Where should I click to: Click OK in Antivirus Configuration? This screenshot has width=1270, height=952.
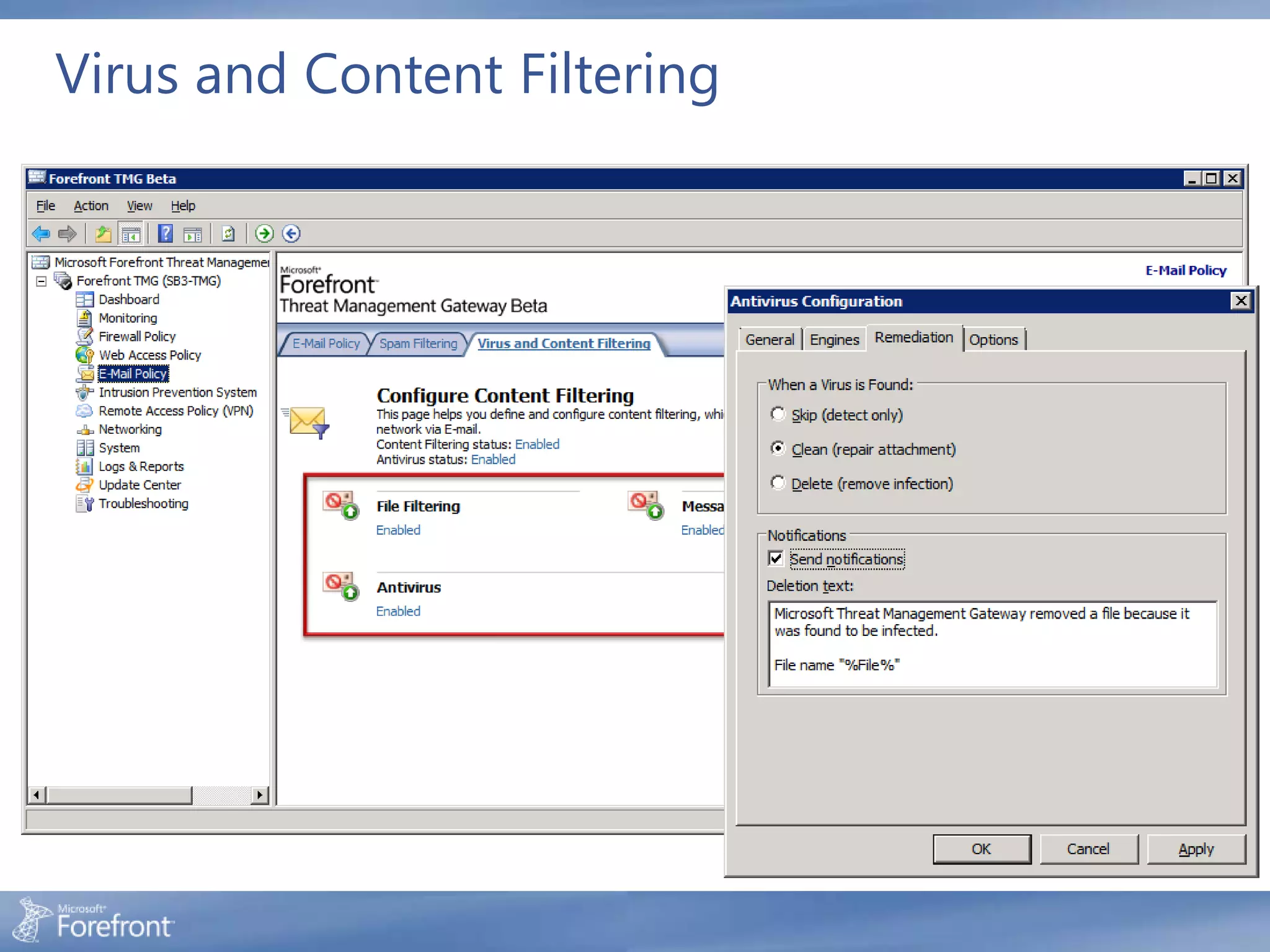982,849
